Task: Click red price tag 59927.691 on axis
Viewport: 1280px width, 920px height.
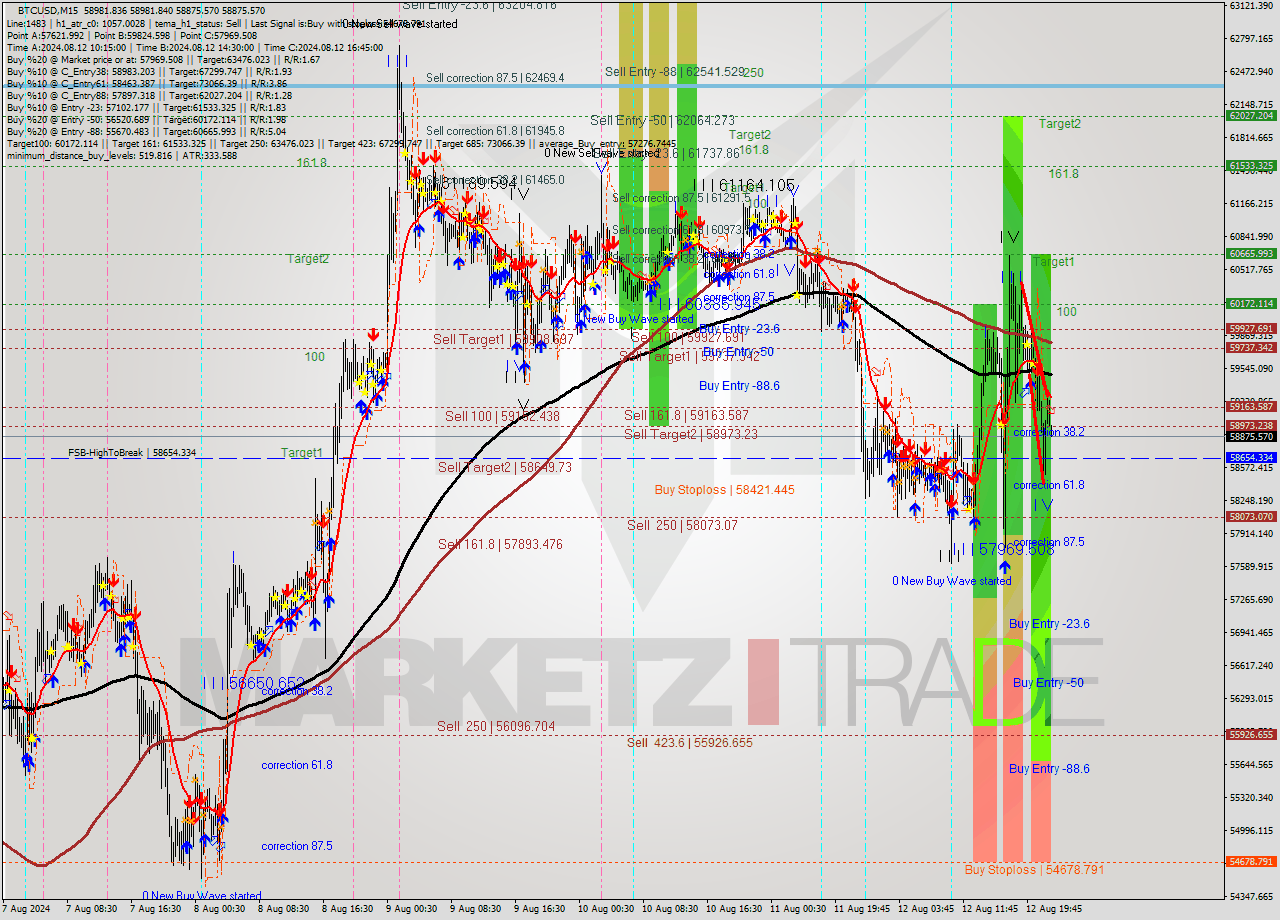Action: 1251,329
